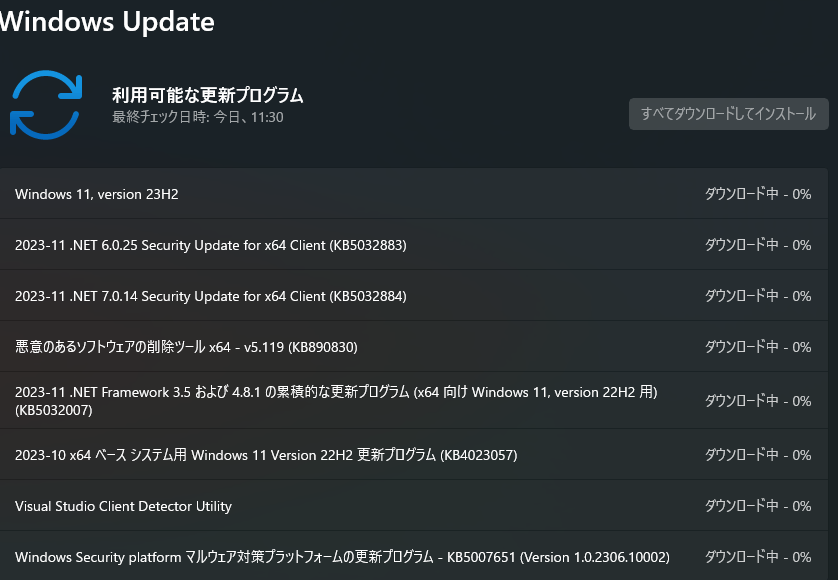Select Visual Studio Client Detector Utility row
This screenshot has height=580, width=838.
click(414, 506)
